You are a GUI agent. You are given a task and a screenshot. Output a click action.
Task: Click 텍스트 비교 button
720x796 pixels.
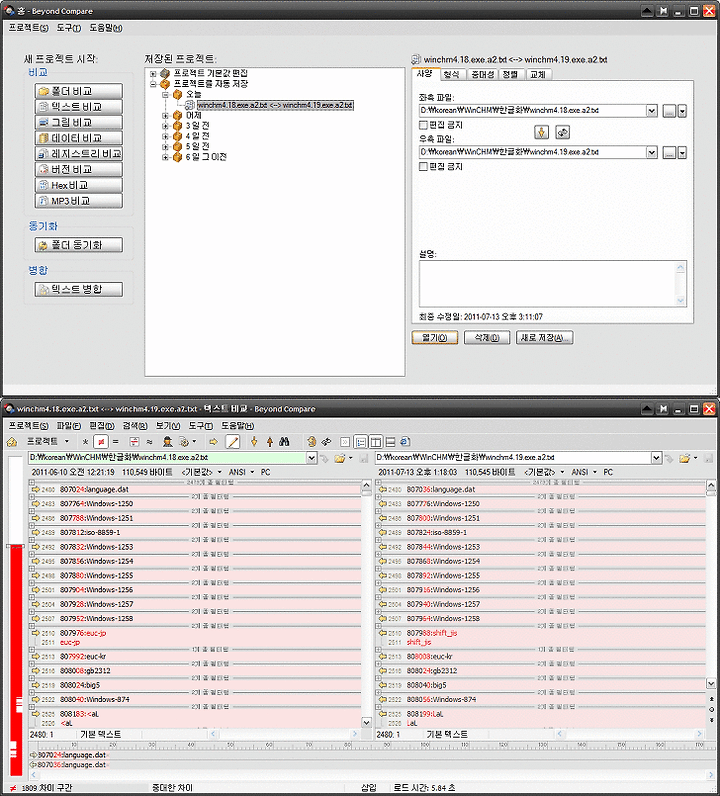coord(79,107)
